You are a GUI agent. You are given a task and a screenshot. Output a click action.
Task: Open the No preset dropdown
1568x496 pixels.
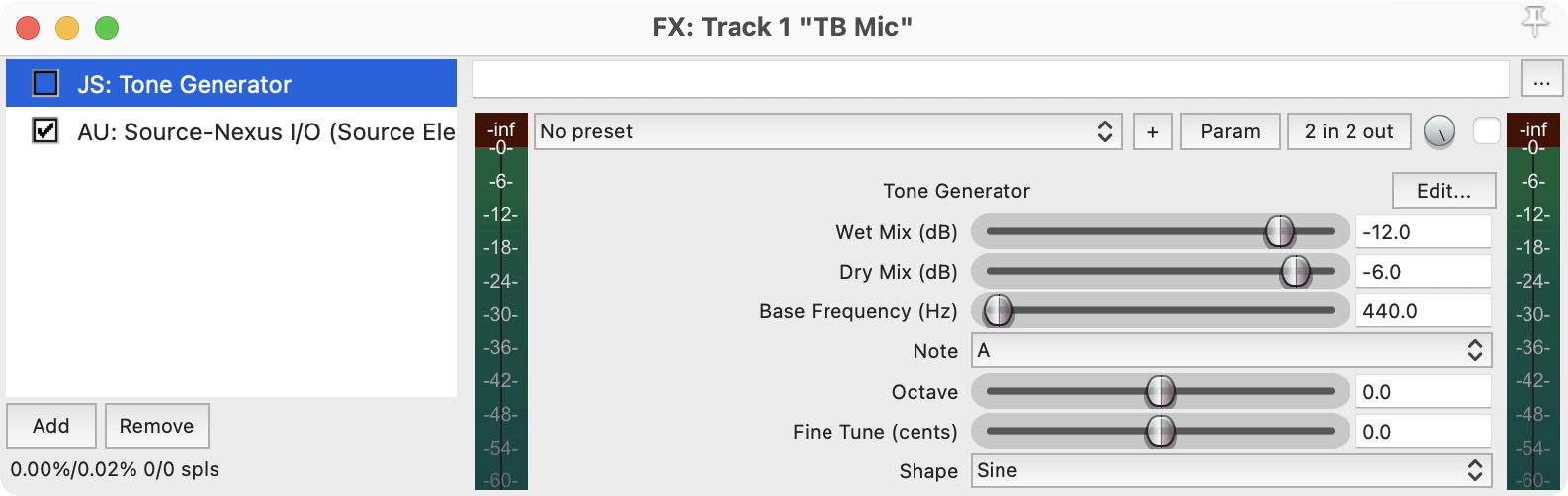[x=828, y=131]
